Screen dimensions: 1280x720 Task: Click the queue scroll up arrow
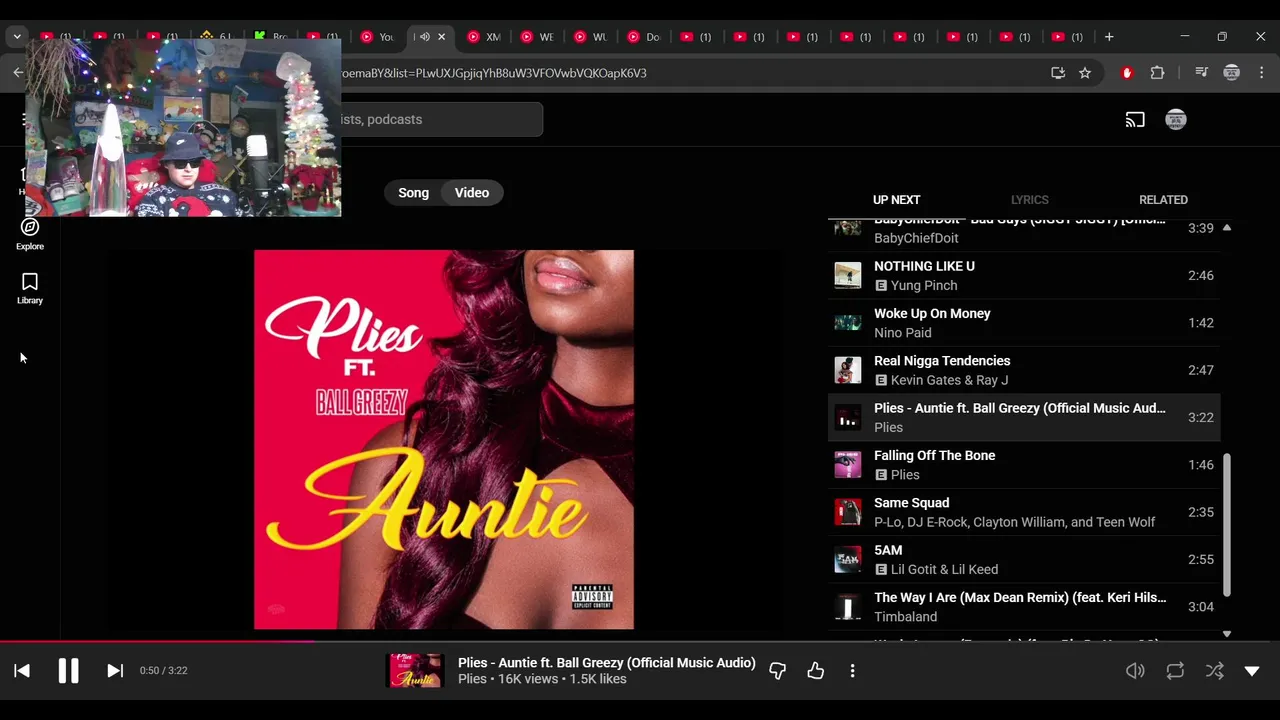1227,228
